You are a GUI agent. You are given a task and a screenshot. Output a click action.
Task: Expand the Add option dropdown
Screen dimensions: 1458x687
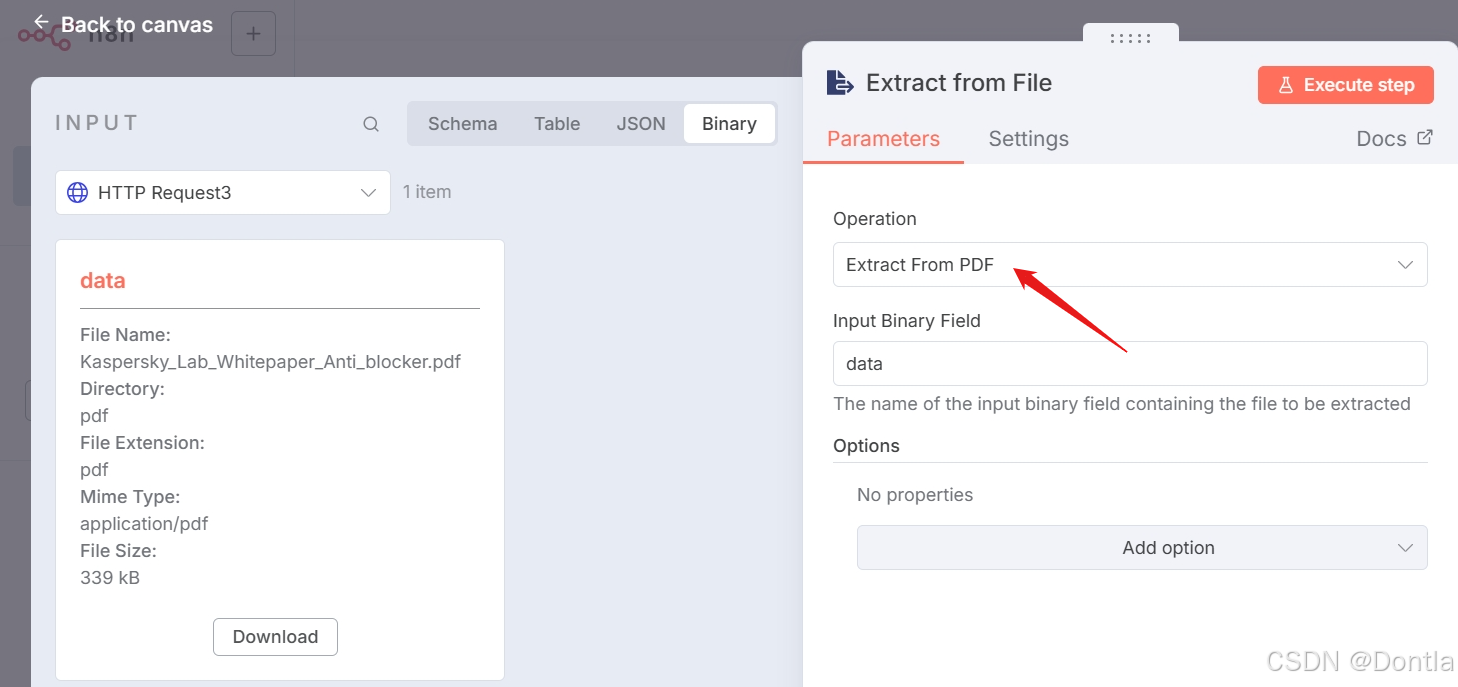pyautogui.click(x=1142, y=548)
